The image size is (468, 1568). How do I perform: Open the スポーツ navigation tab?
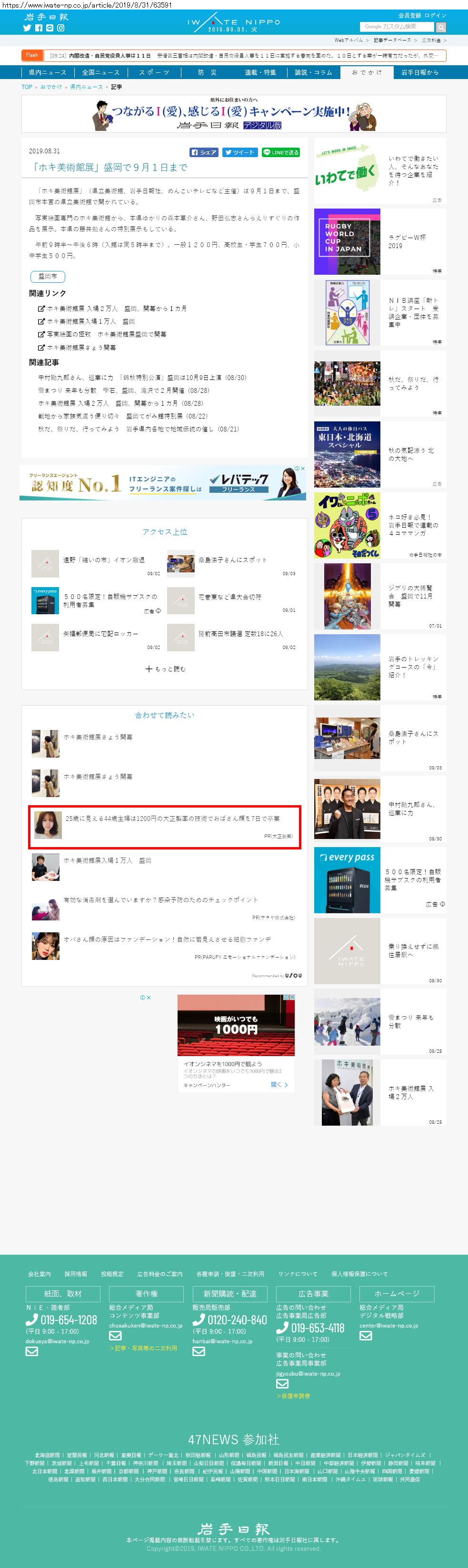pos(154,72)
